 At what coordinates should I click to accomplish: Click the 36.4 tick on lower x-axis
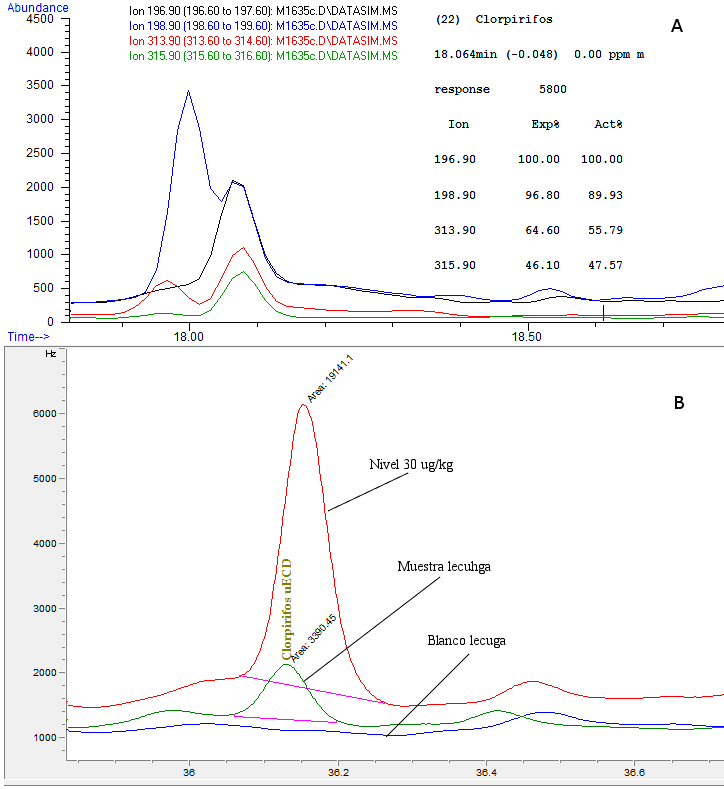coord(485,772)
